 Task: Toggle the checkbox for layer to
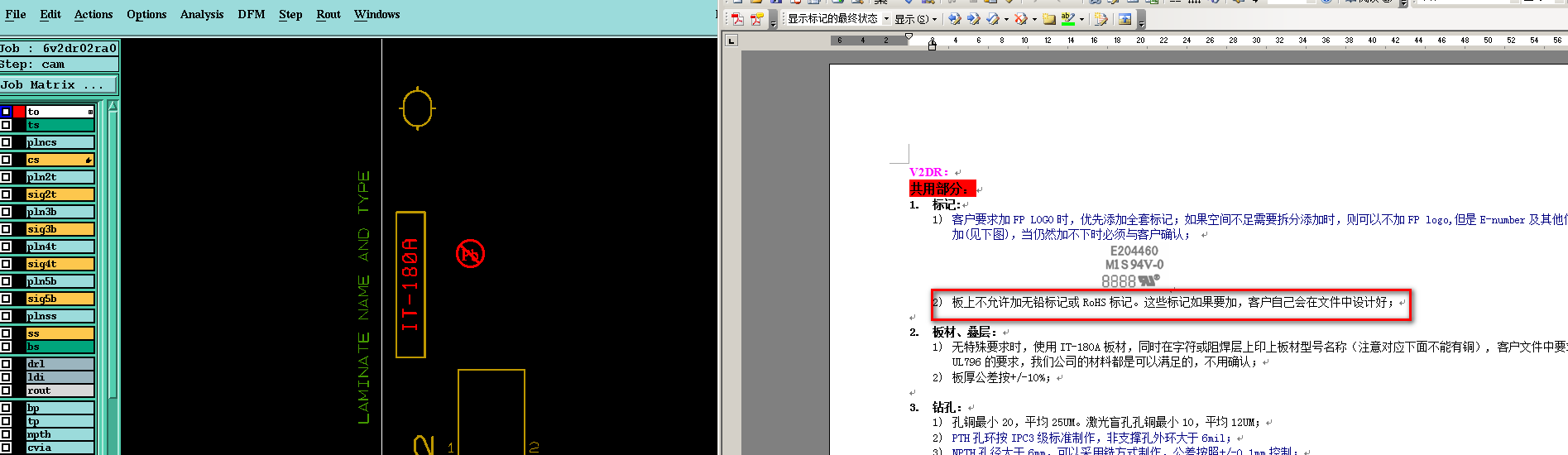coord(6,111)
